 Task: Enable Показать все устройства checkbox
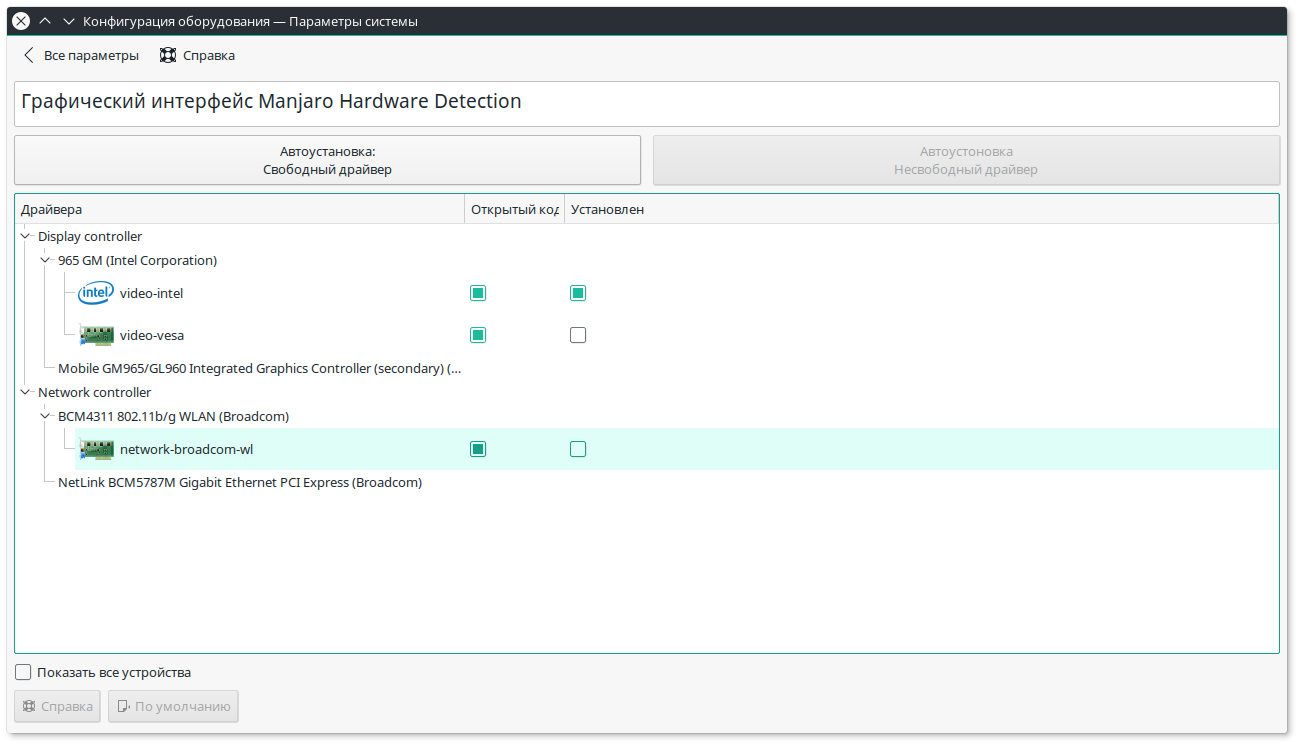(x=24, y=672)
